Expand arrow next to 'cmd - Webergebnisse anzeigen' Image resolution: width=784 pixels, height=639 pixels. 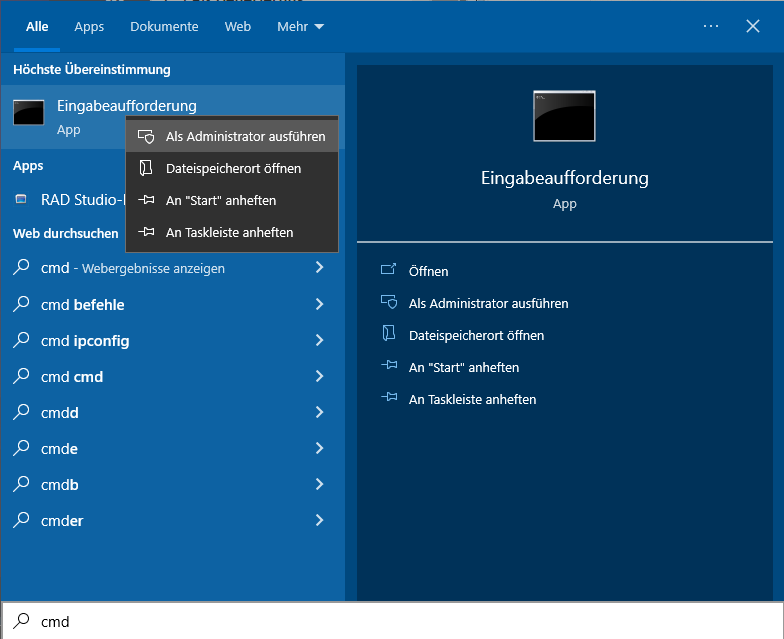pos(320,268)
